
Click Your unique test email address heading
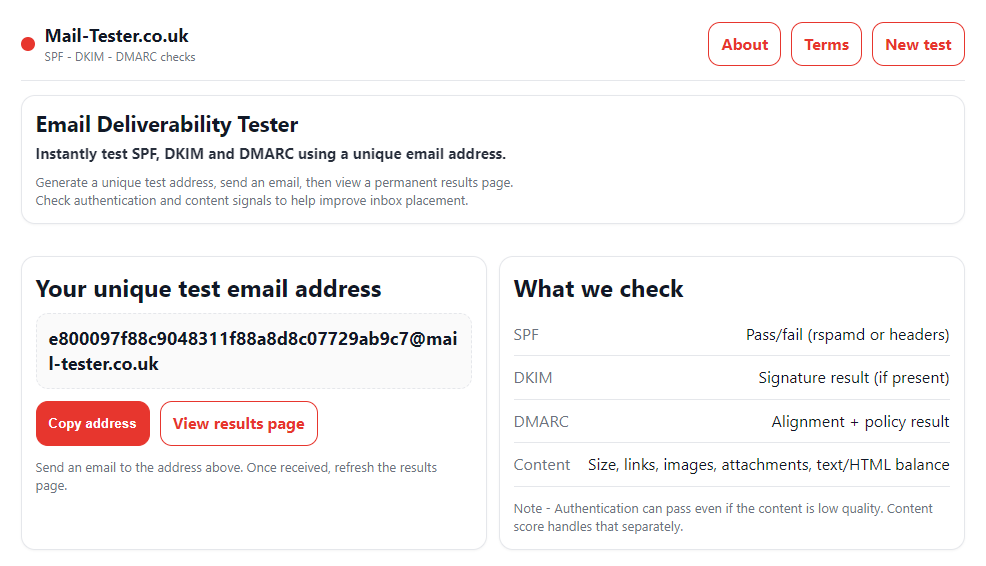(208, 289)
